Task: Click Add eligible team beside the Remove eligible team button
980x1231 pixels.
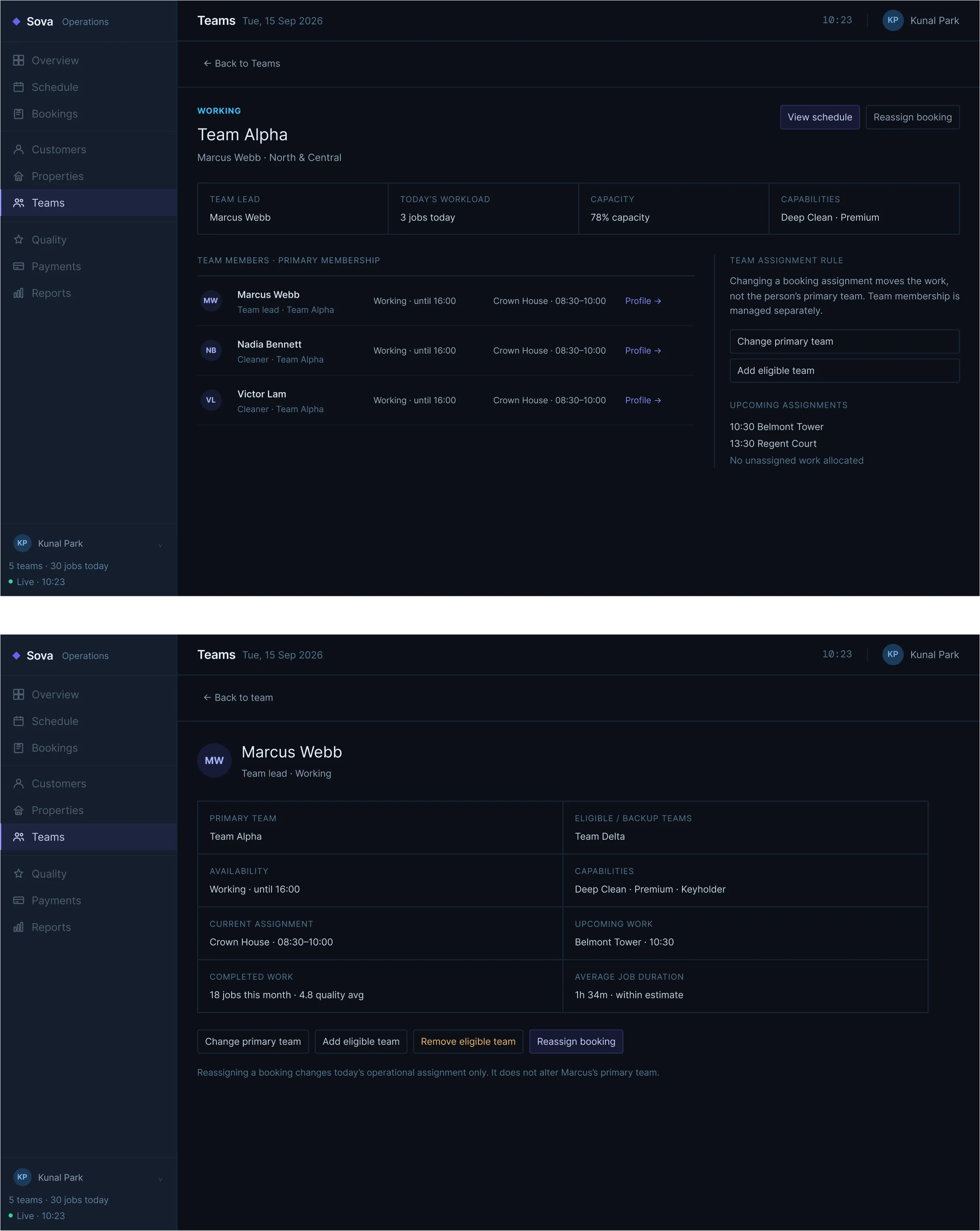Action: pos(361,1041)
